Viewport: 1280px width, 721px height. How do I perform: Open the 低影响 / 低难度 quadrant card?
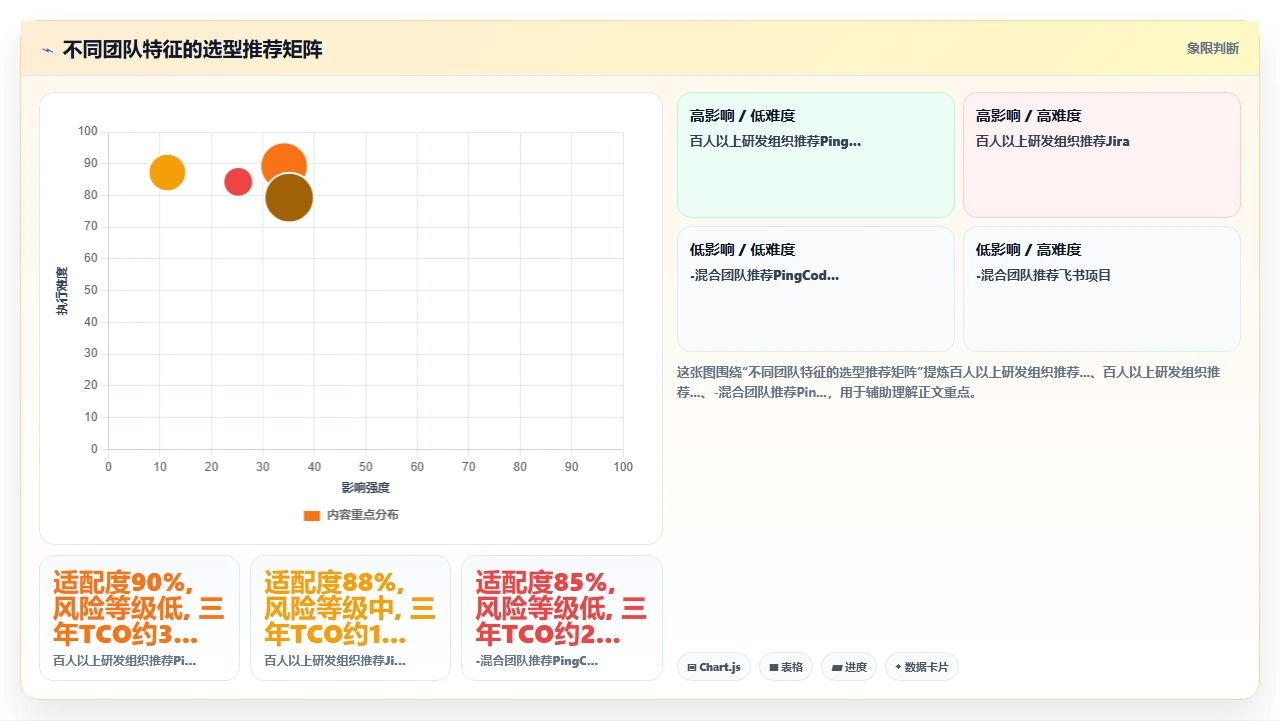pos(816,289)
